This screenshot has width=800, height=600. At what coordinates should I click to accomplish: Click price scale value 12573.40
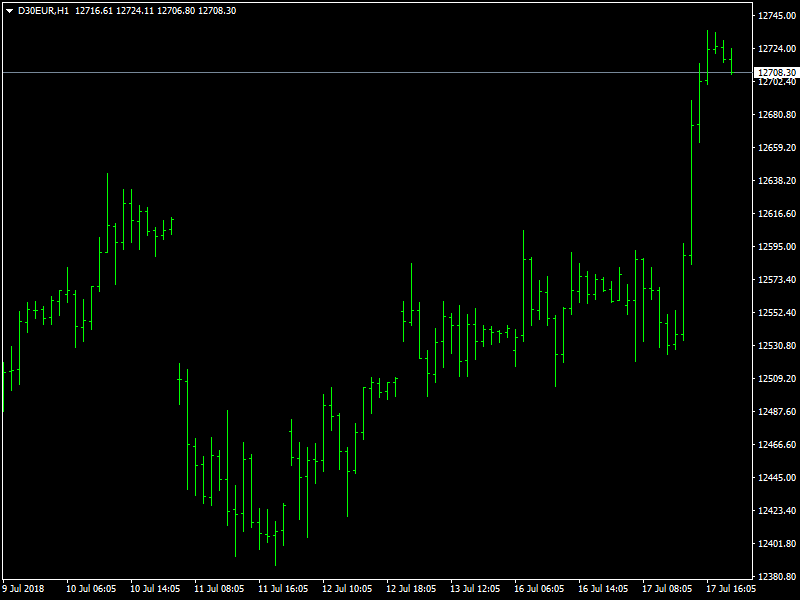click(x=777, y=280)
